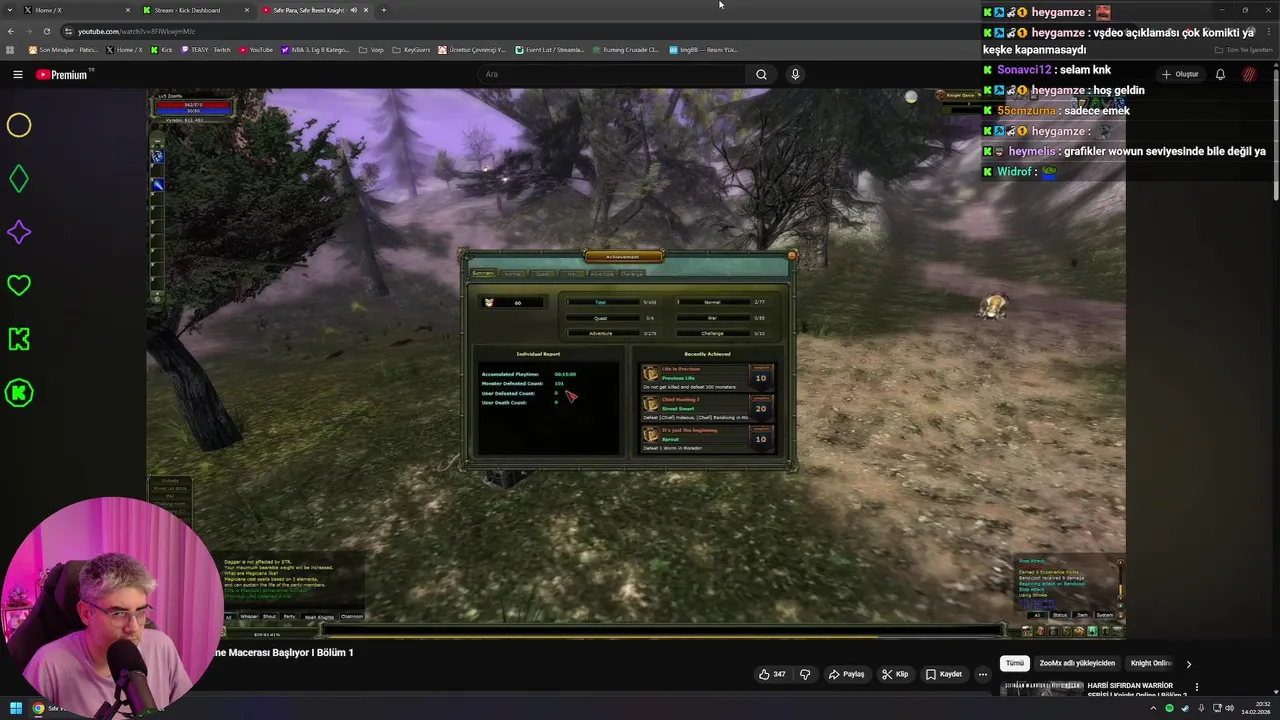Click the Klip scissors button
The height and width of the screenshot is (720, 1280).
click(895, 674)
